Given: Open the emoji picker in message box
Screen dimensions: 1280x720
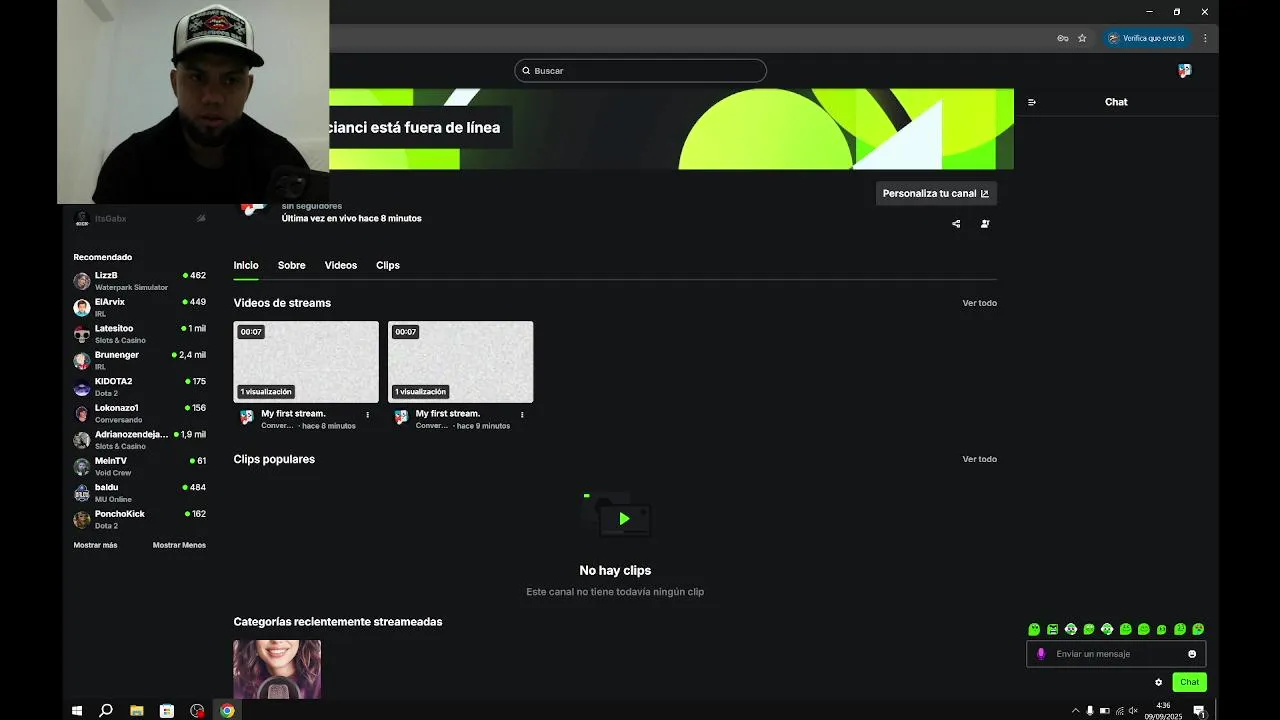Looking at the screenshot, I should coord(1192,654).
